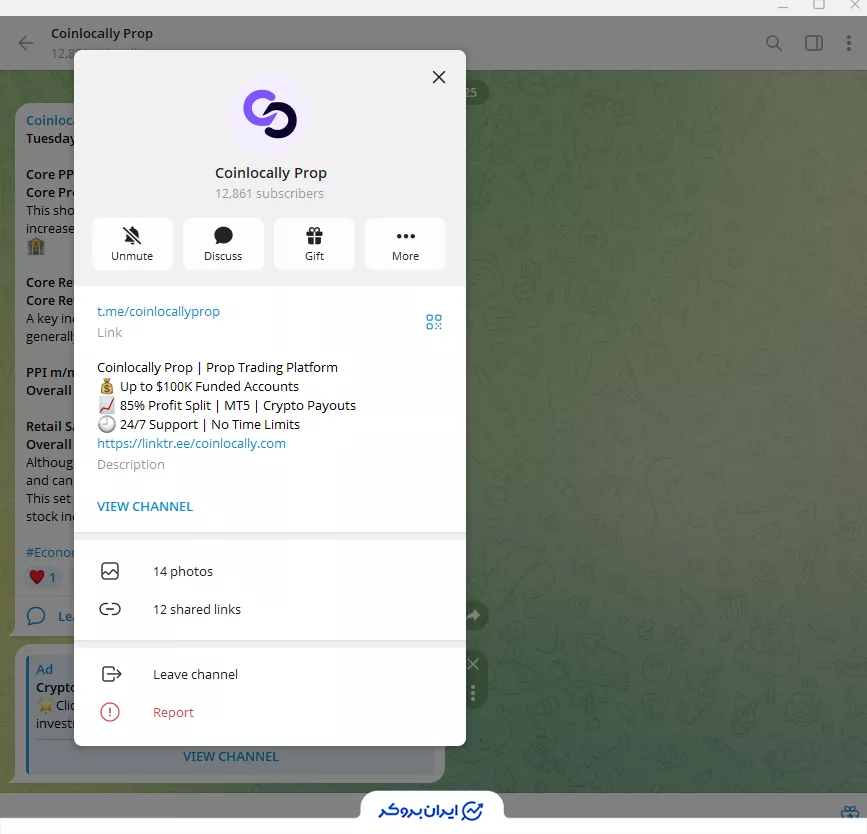Click VIEW CHANNEL under the ad
This screenshot has height=834, width=867.
231,757
